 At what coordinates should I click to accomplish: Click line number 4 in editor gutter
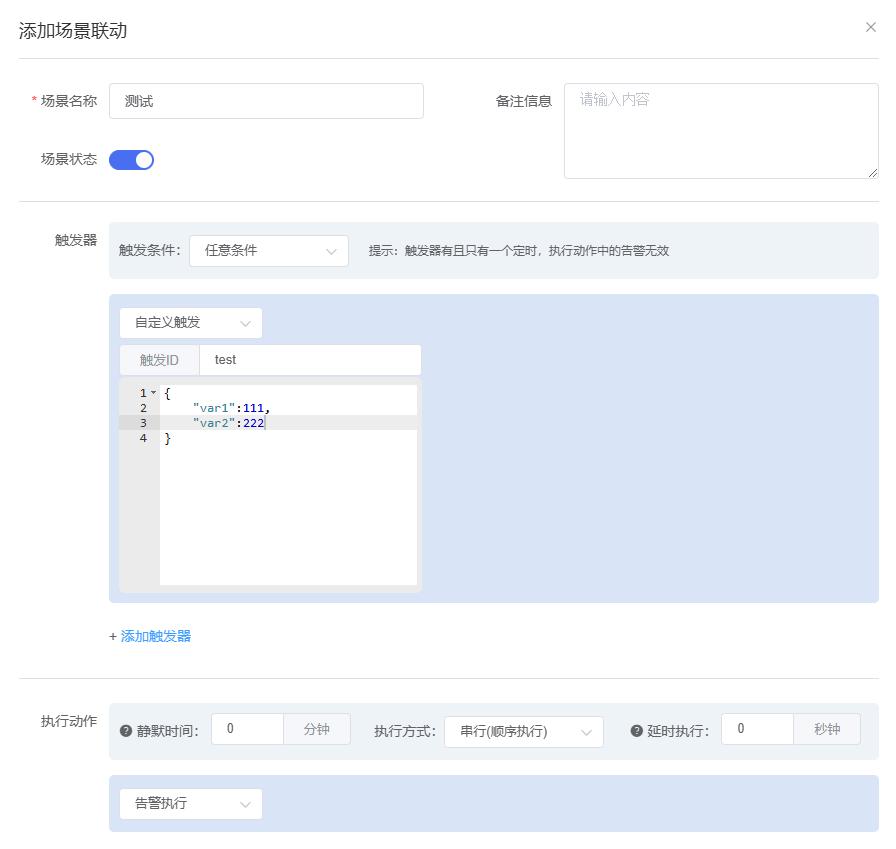coord(143,438)
